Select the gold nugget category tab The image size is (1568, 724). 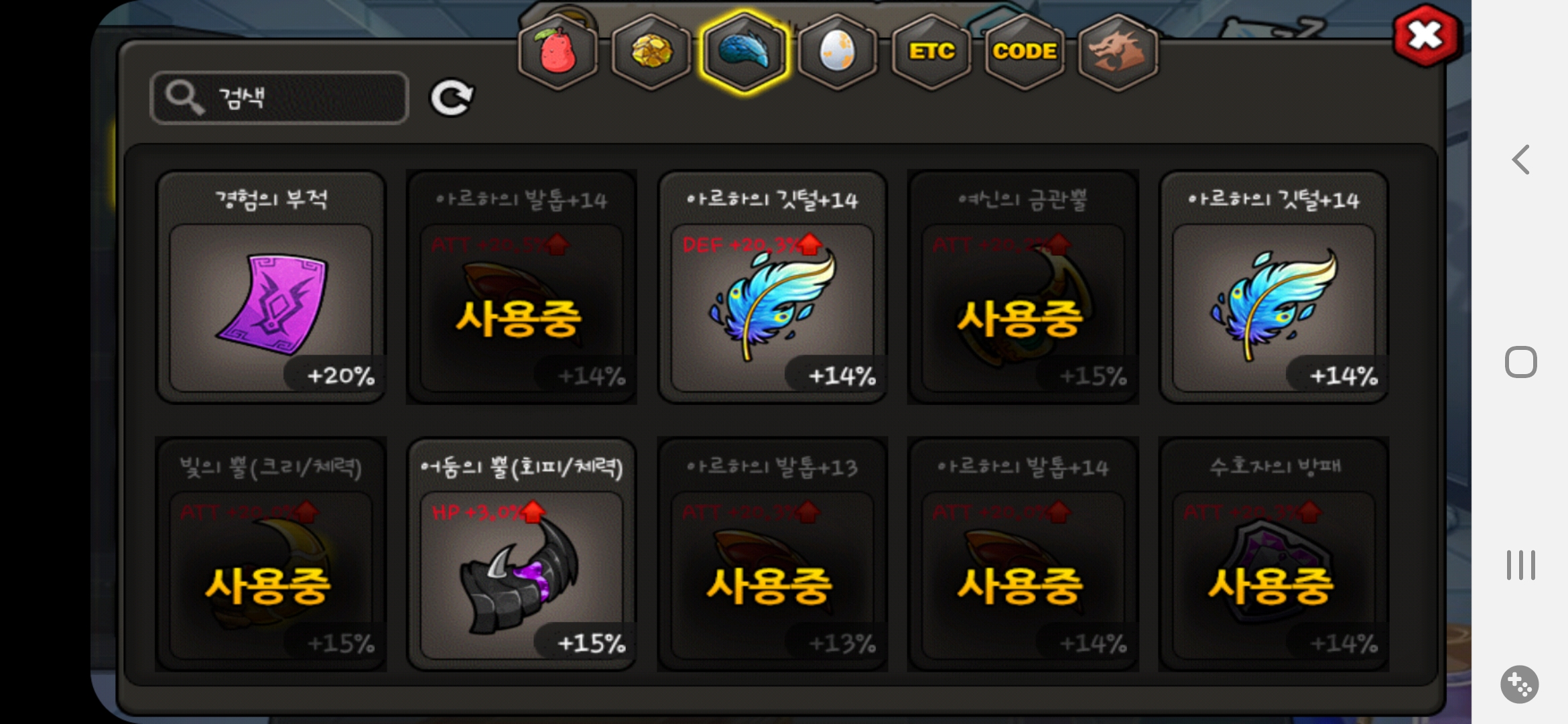(x=651, y=52)
